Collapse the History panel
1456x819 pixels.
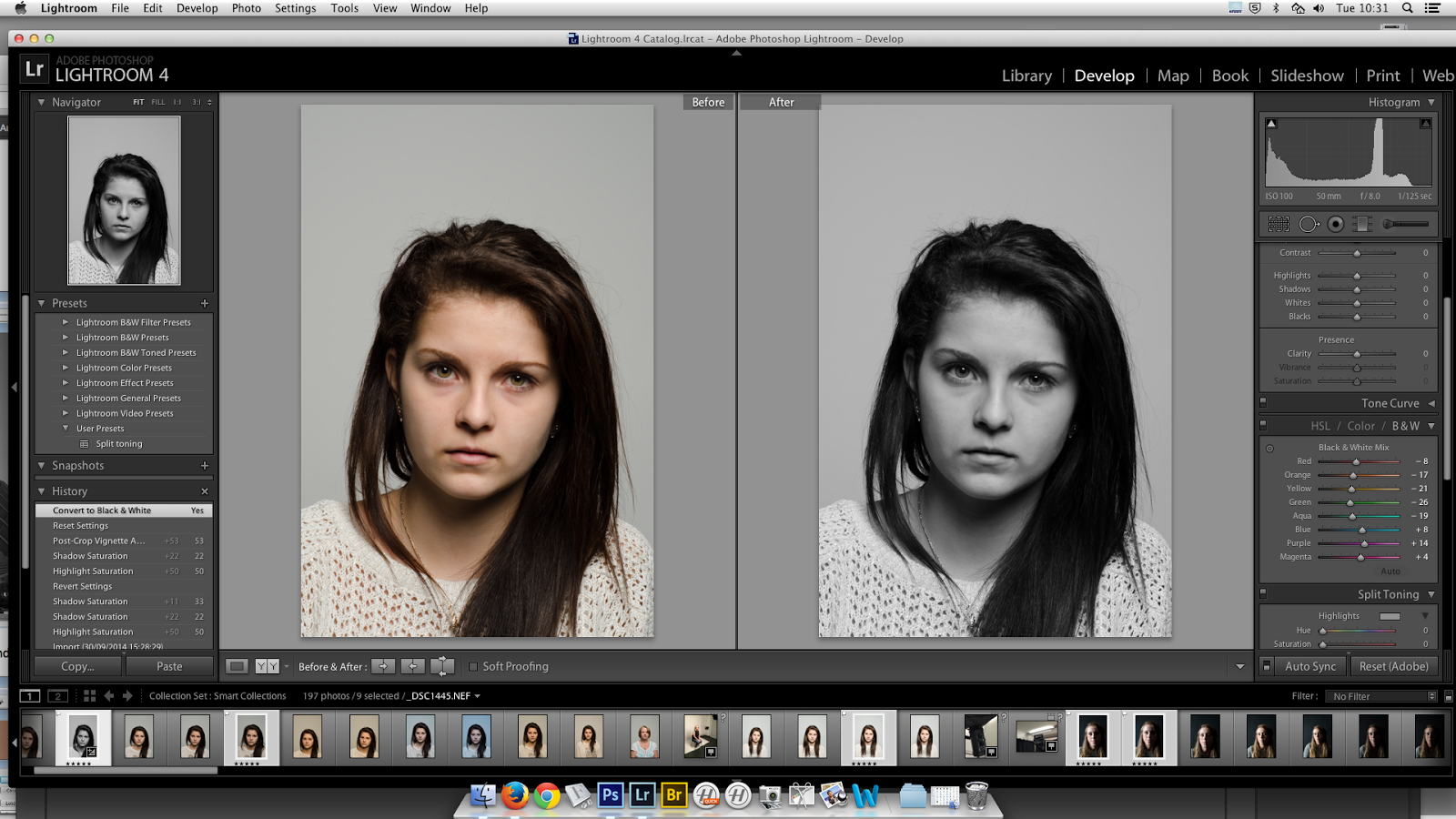41,491
